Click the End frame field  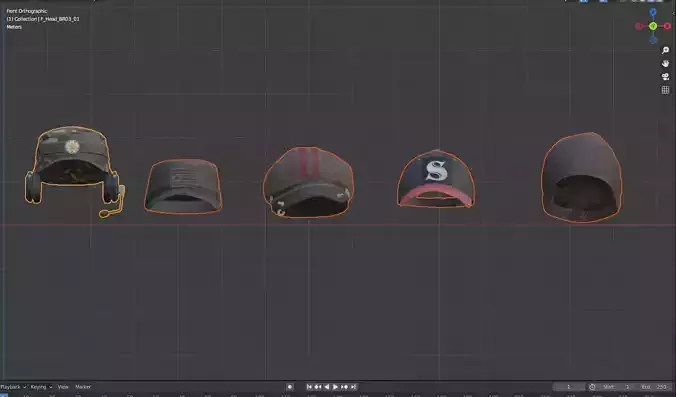coord(654,387)
